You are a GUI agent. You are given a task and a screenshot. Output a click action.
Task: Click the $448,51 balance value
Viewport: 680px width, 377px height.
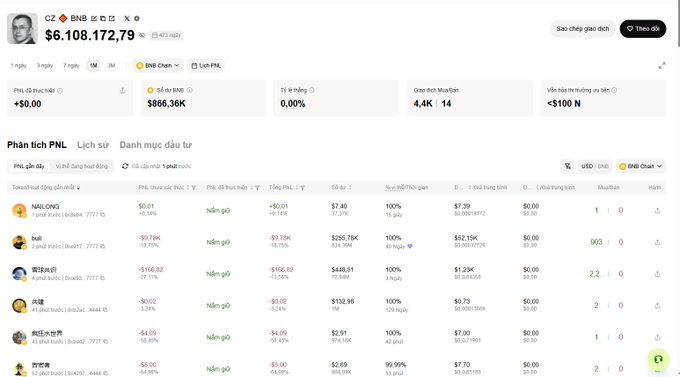(x=343, y=269)
